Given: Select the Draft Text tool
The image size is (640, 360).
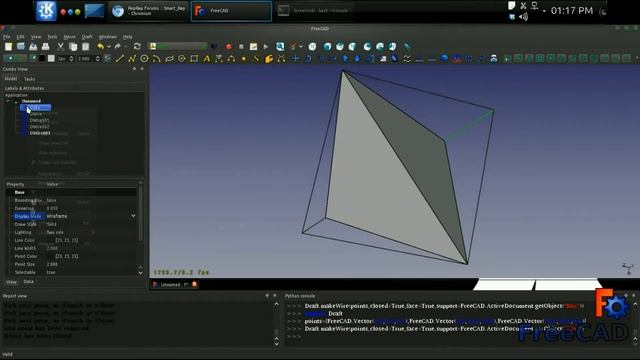Looking at the screenshot, I should click(207, 59).
